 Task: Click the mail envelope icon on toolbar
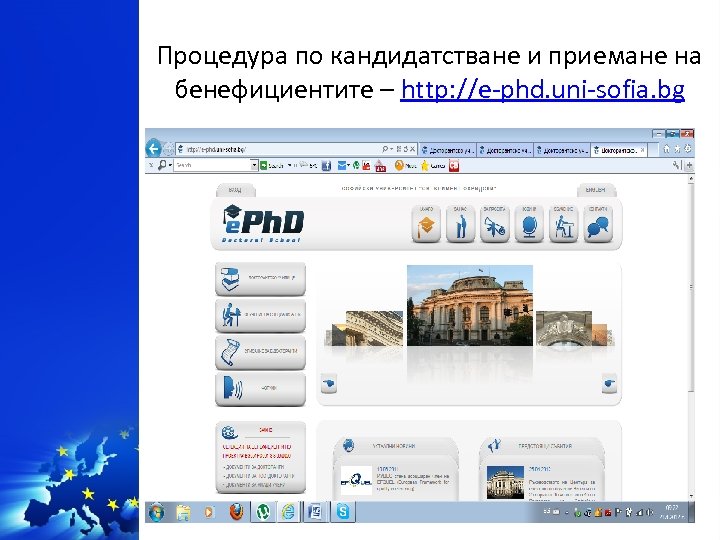(342, 165)
